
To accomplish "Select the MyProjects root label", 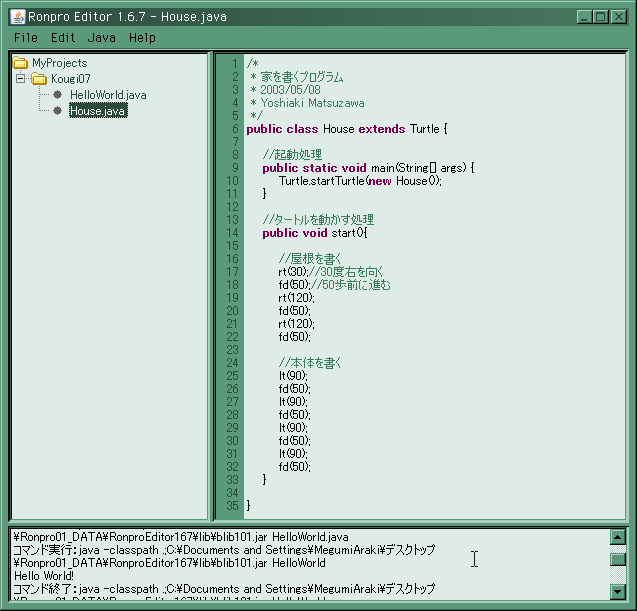I will (59, 63).
